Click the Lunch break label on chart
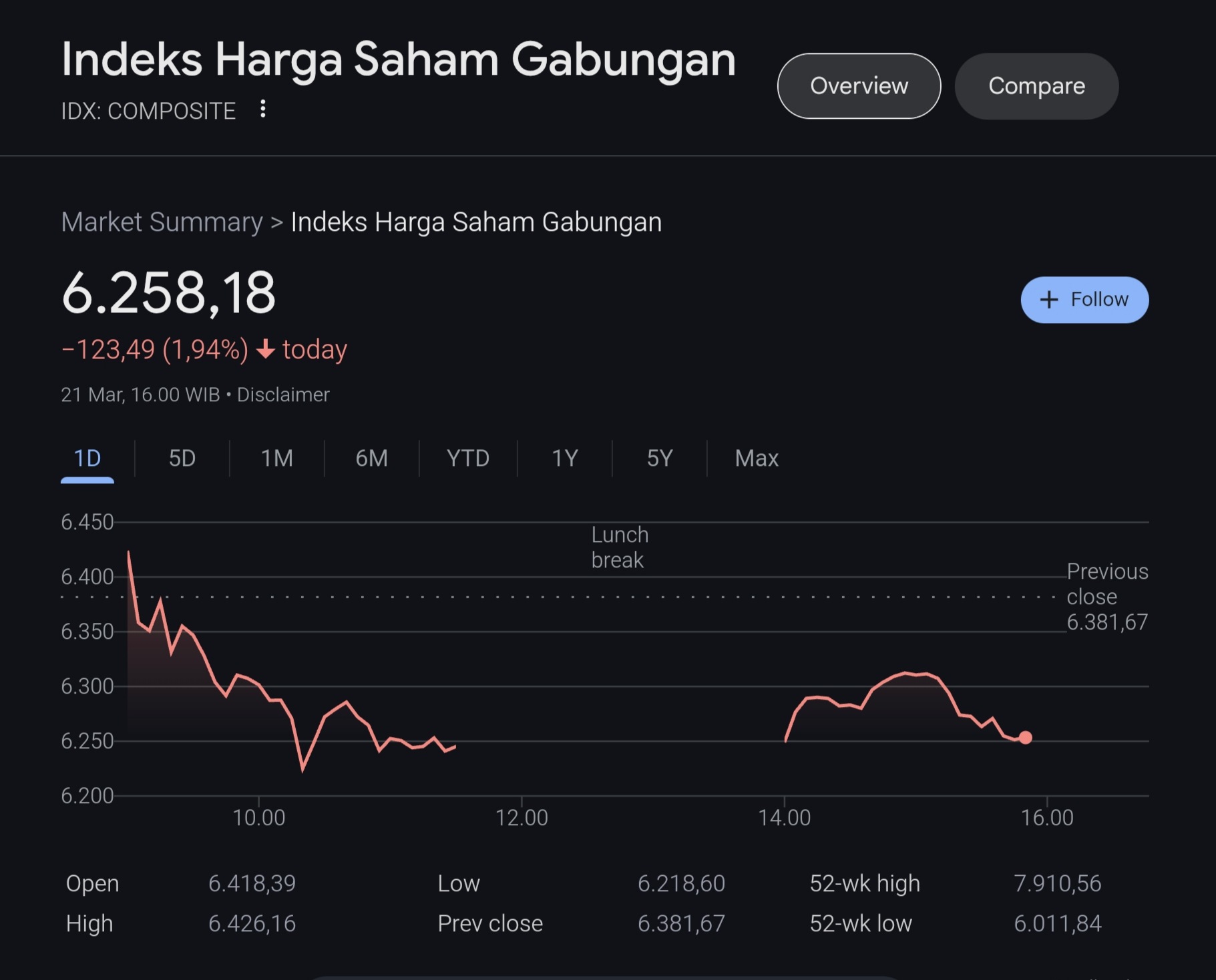Viewport: 1216px width, 980px height. pyautogui.click(x=619, y=547)
